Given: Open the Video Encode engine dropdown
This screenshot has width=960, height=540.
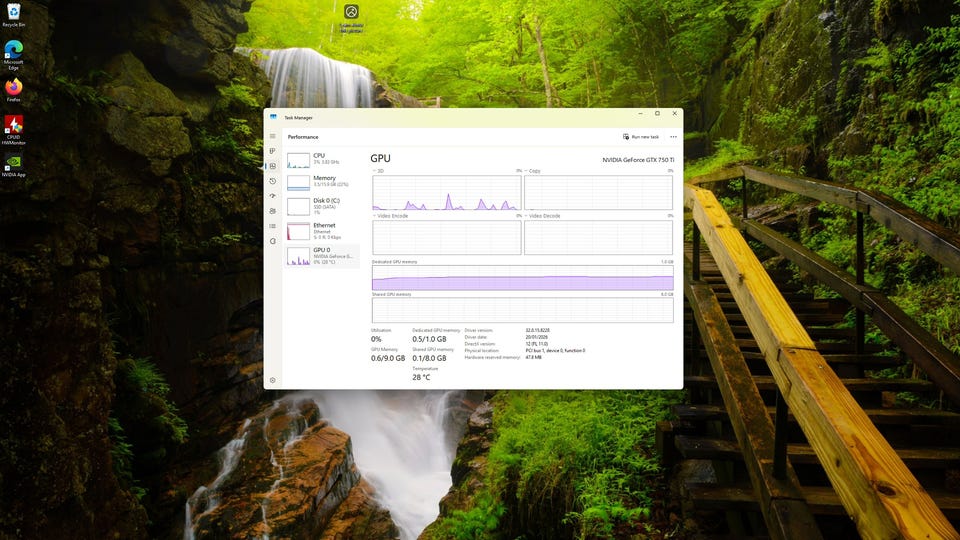Looking at the screenshot, I should pos(390,216).
